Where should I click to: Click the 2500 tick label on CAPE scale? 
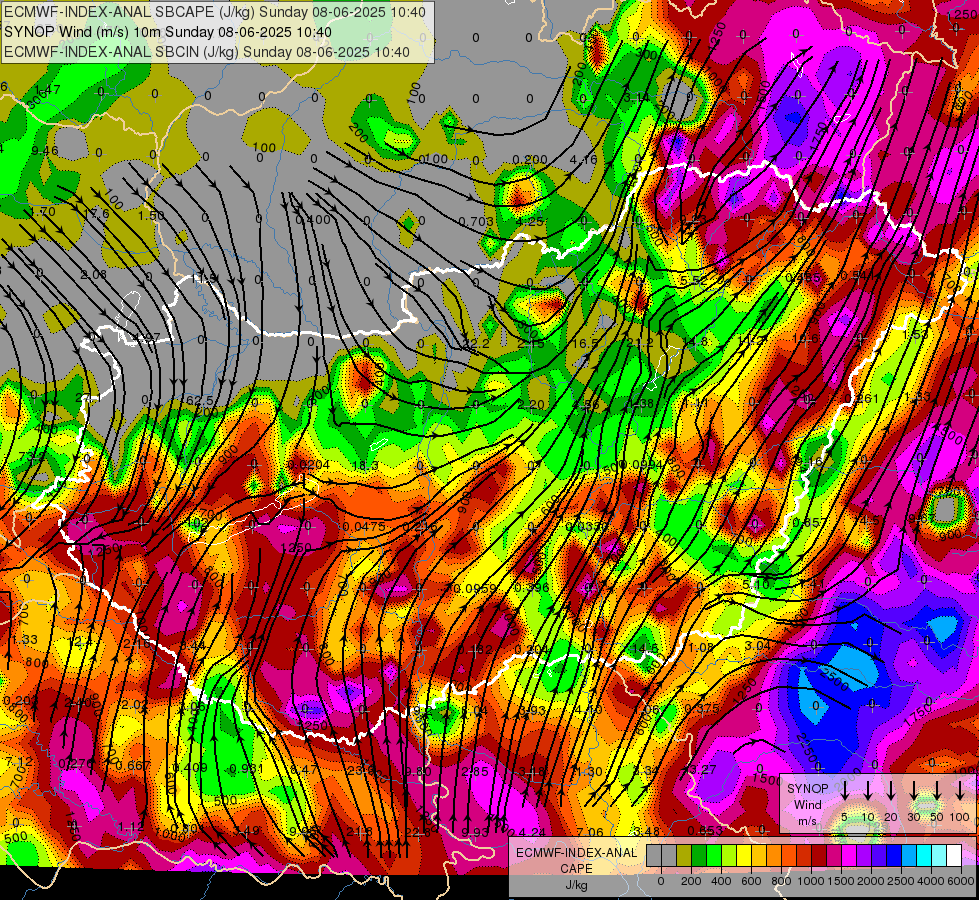900,881
